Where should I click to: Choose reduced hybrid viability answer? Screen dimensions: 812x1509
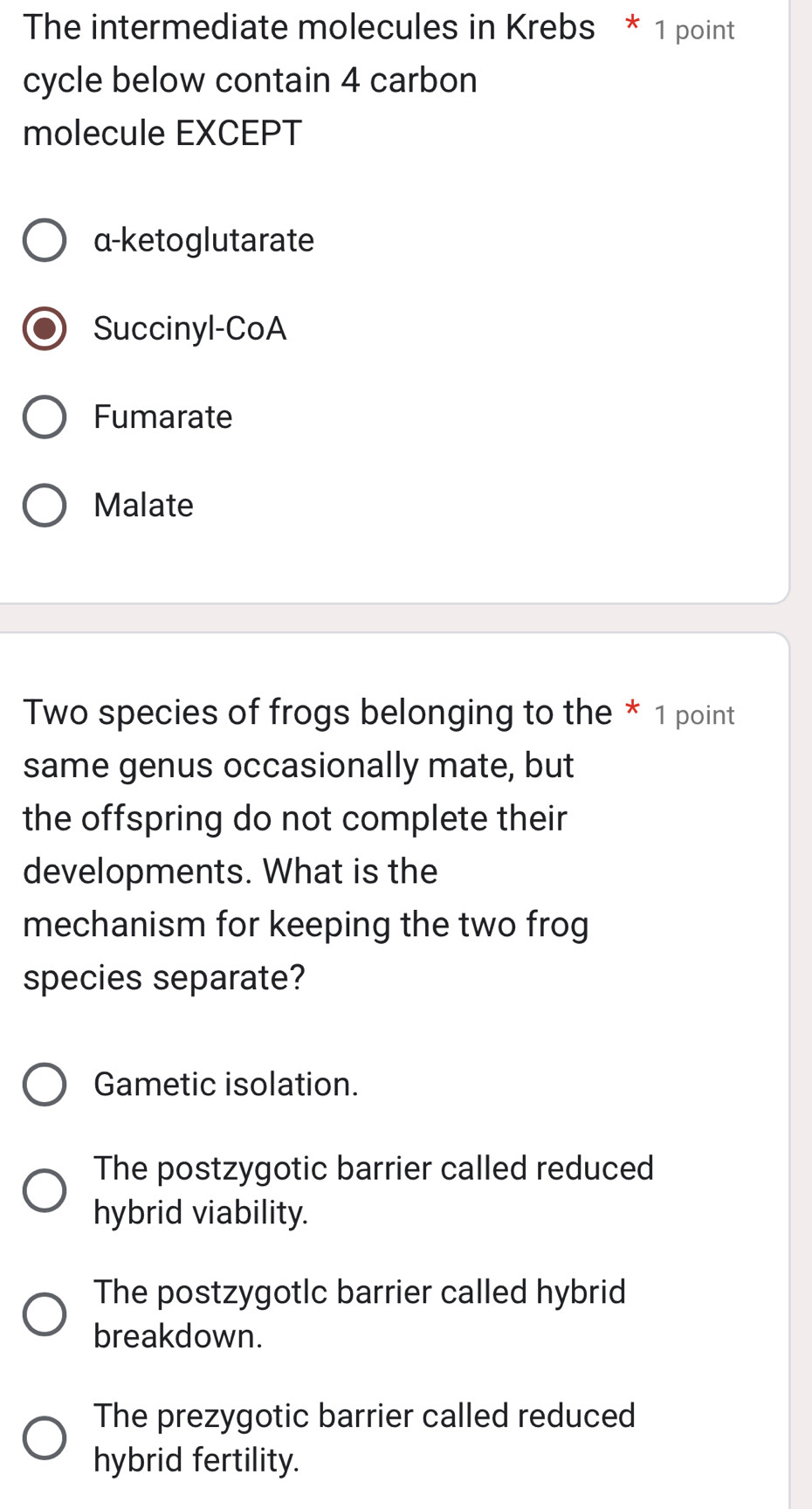[x=45, y=1189]
